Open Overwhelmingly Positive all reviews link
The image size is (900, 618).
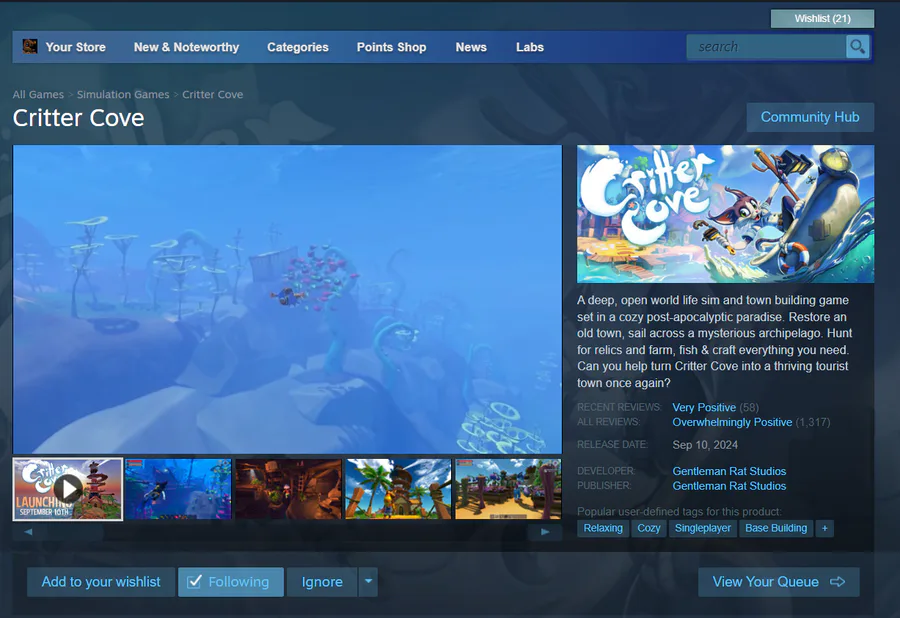tap(732, 422)
